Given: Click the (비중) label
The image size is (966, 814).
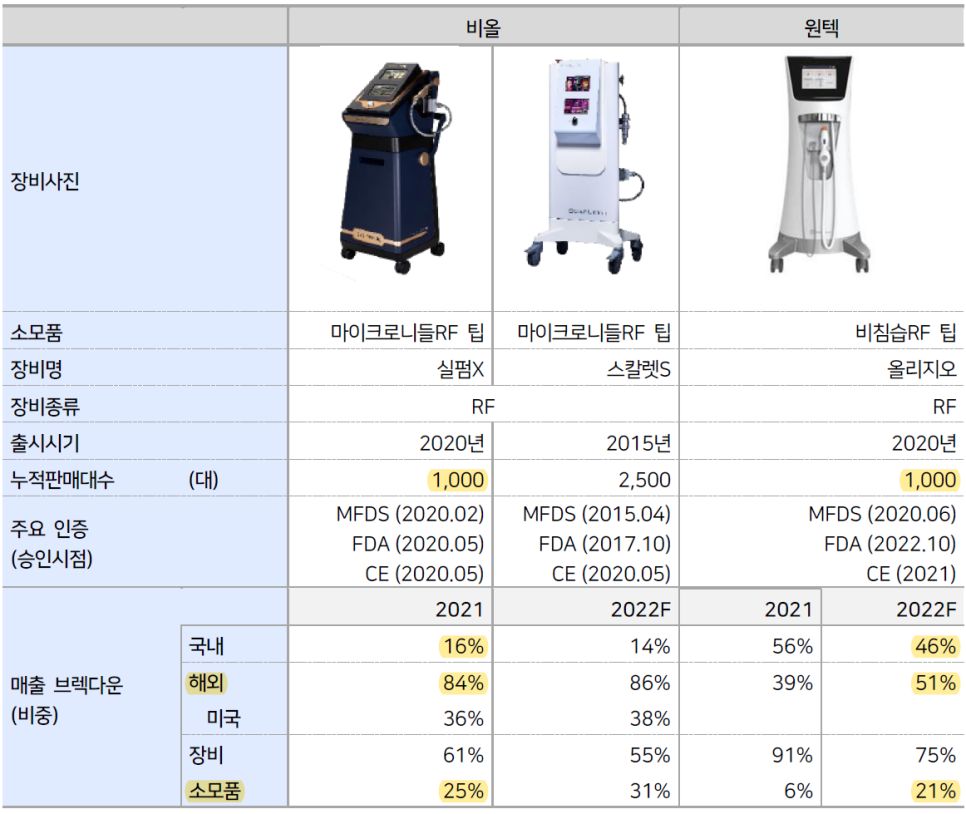Looking at the screenshot, I should point(34,715).
